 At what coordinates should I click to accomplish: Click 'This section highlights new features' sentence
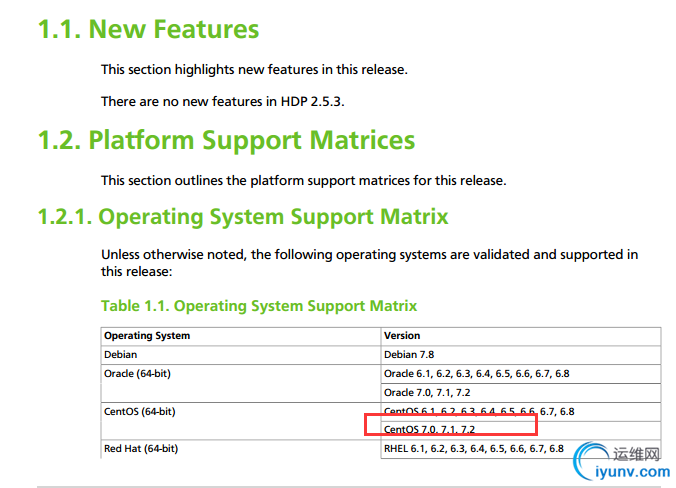coord(254,69)
